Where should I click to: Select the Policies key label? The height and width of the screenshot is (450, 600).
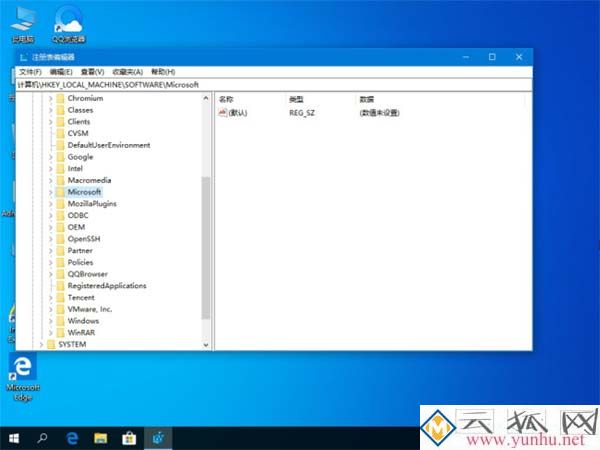[80, 262]
